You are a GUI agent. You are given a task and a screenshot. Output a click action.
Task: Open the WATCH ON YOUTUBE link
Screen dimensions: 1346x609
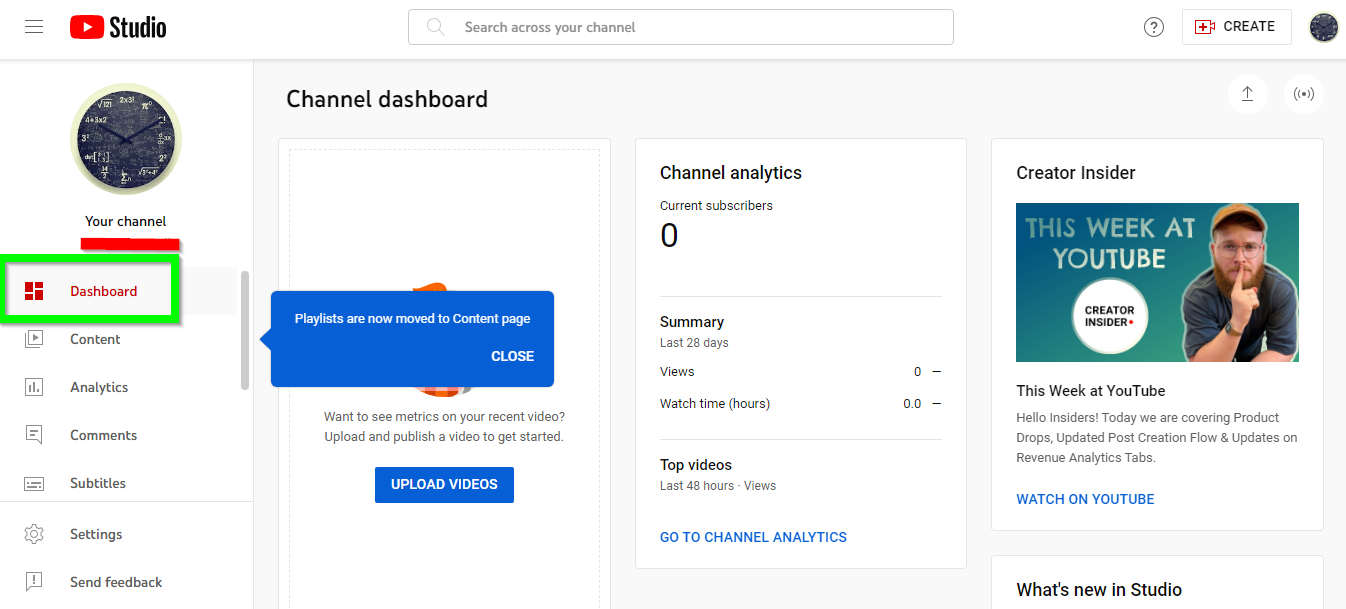(x=1085, y=499)
